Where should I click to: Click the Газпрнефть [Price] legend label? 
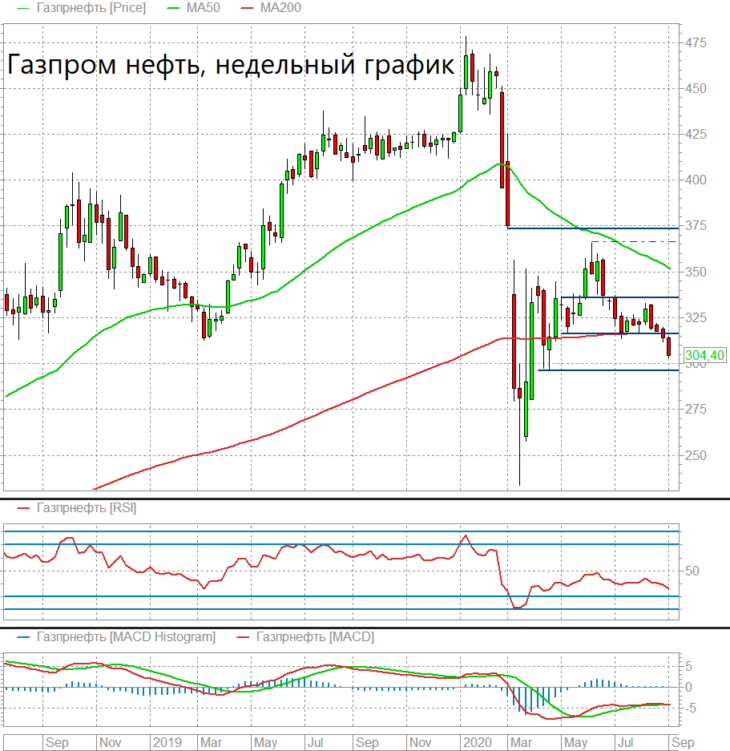coord(91,8)
